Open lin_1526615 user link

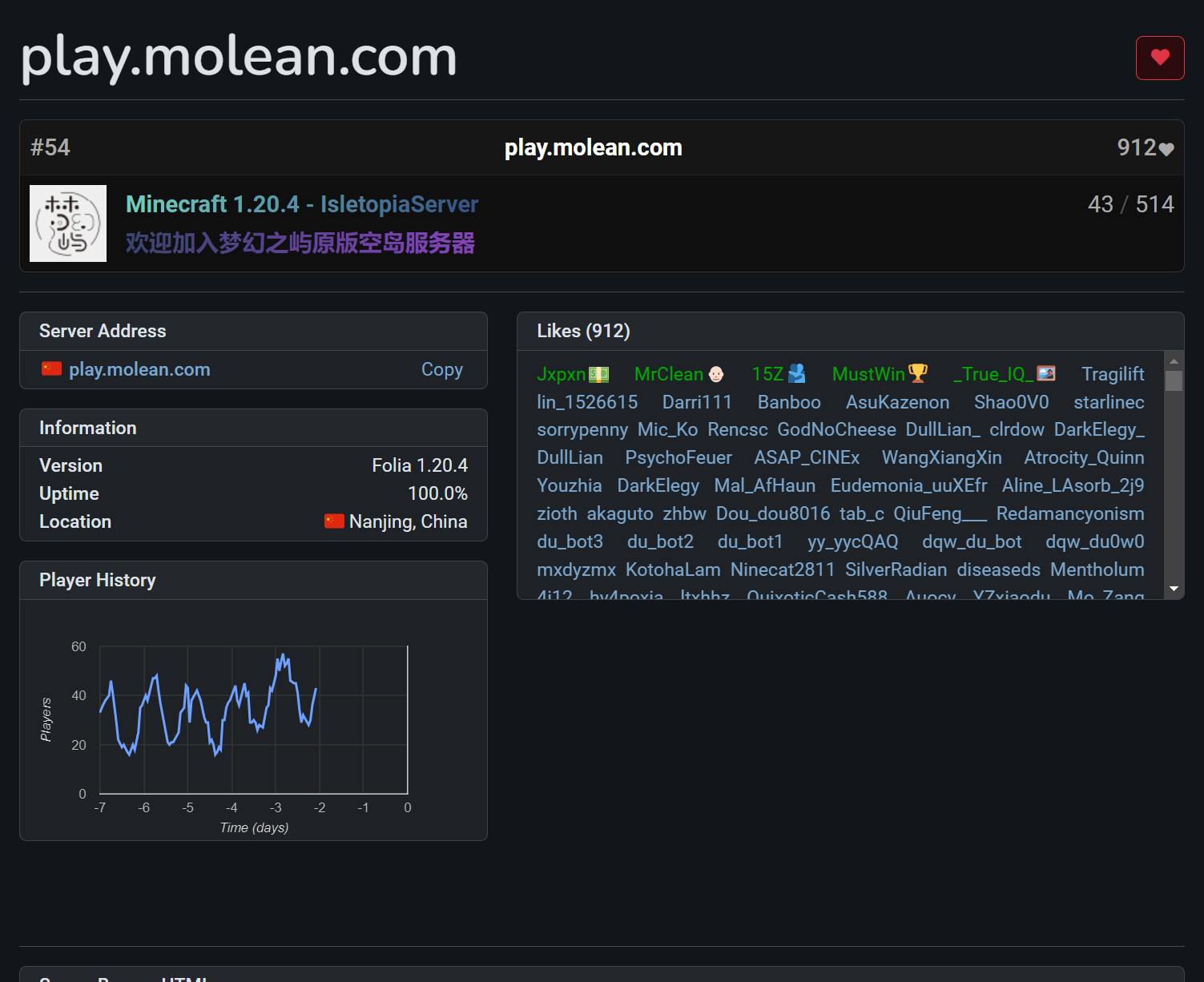[x=587, y=402]
